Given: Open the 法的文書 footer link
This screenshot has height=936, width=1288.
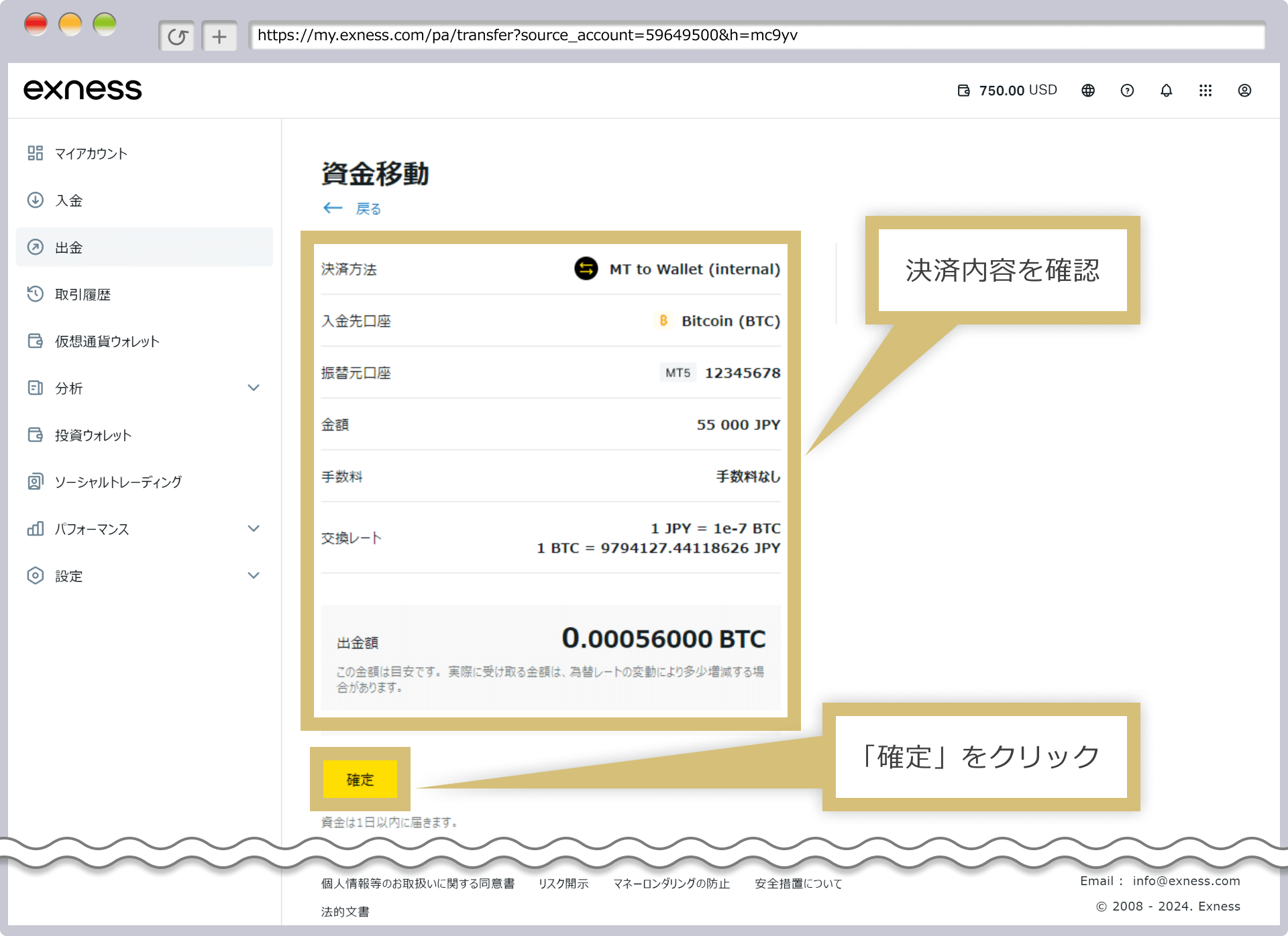Looking at the screenshot, I should [345, 912].
